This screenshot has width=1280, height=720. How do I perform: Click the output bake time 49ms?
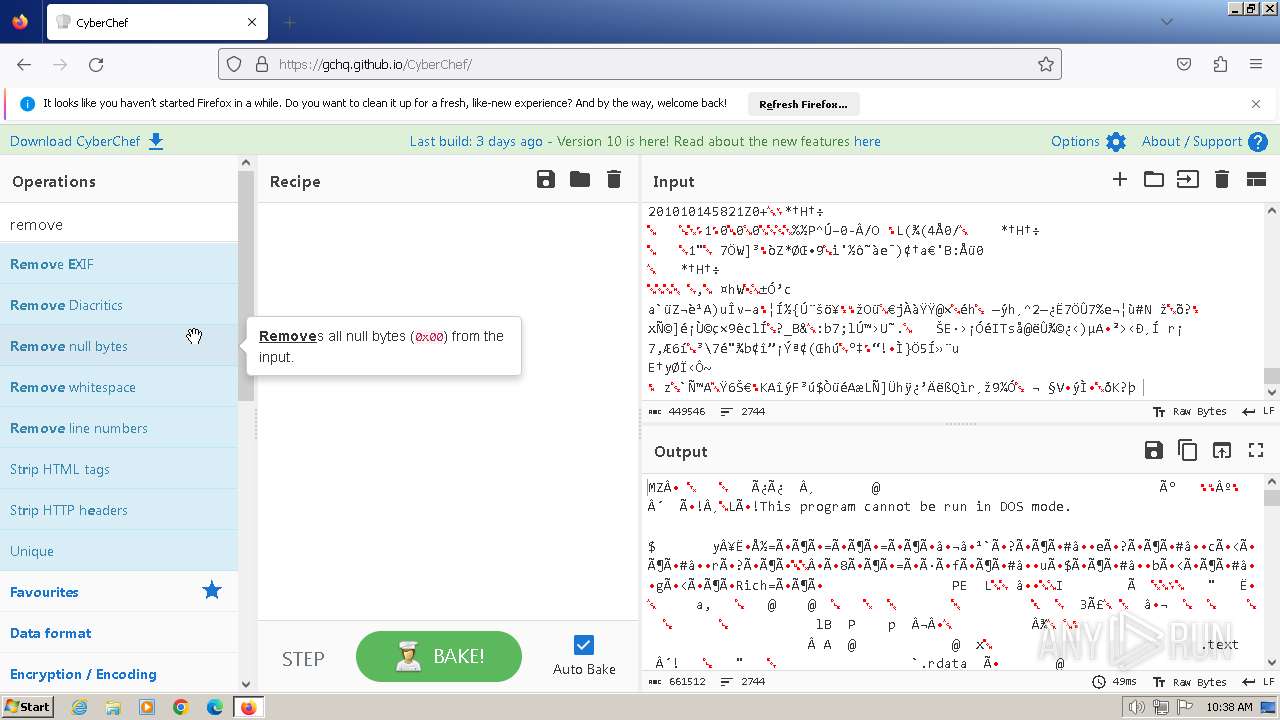(x=1117, y=682)
